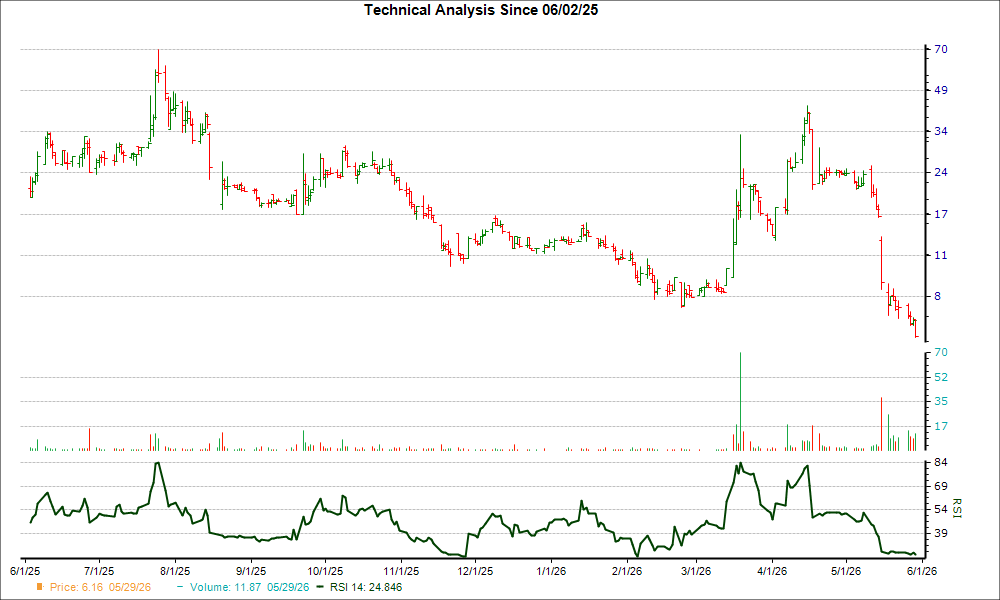
Task: Click the 84 label on the RSI axis
Action: click(941, 462)
